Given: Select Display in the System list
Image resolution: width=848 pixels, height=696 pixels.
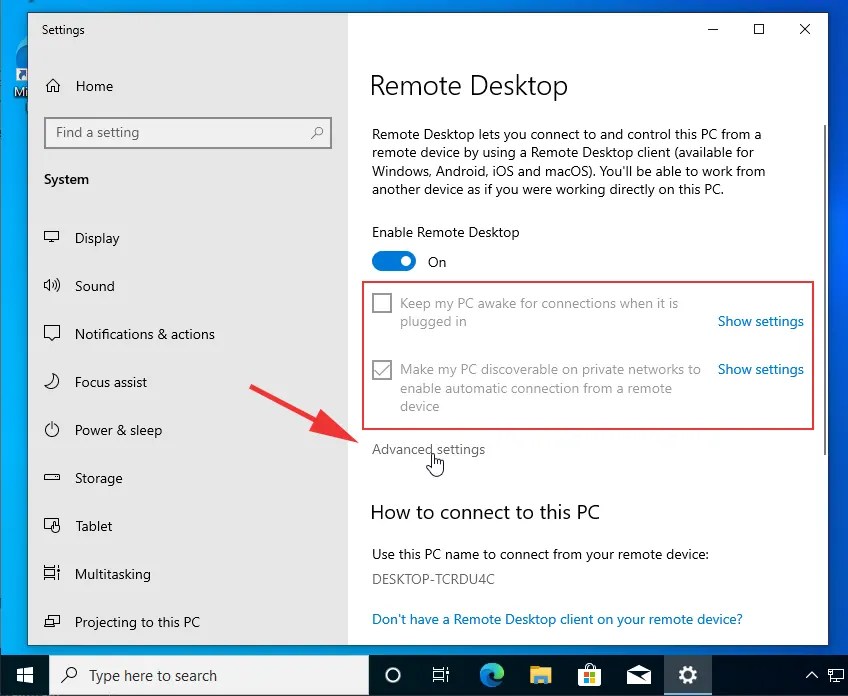Looking at the screenshot, I should [97, 238].
